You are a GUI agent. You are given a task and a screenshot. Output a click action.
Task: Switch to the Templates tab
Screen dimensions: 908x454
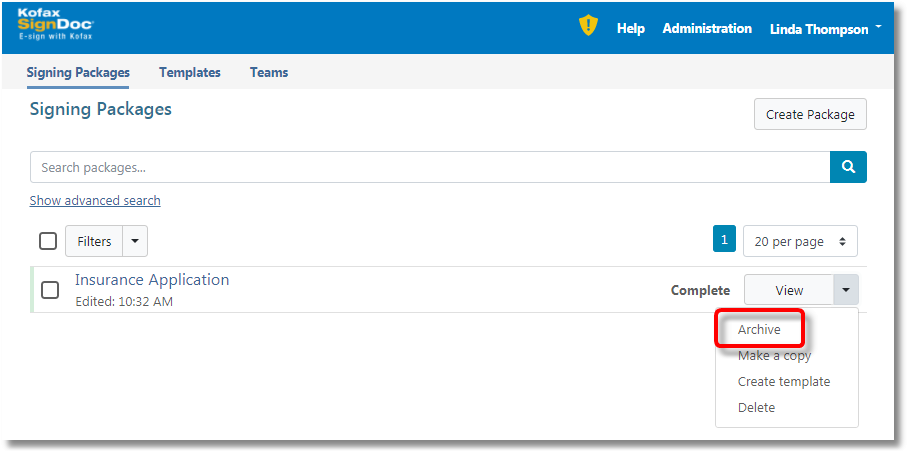(190, 72)
